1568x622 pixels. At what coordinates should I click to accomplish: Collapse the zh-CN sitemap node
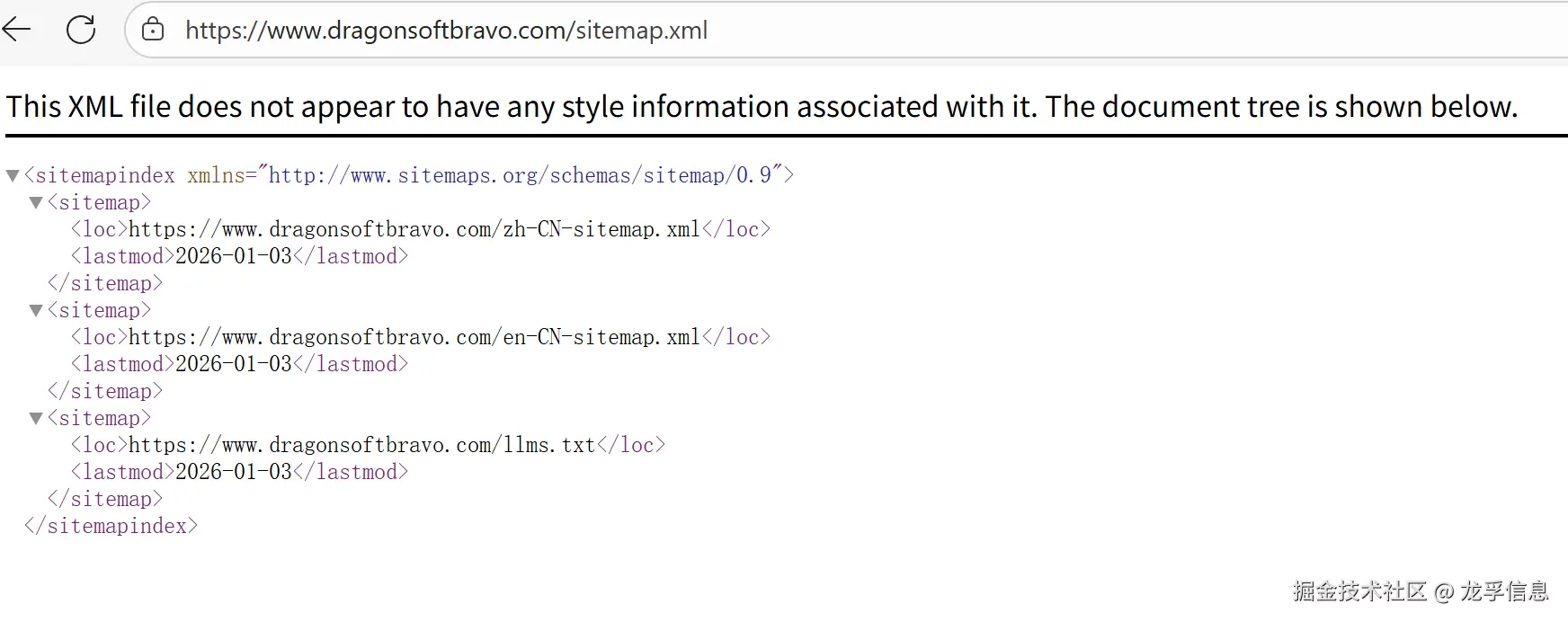36,203
